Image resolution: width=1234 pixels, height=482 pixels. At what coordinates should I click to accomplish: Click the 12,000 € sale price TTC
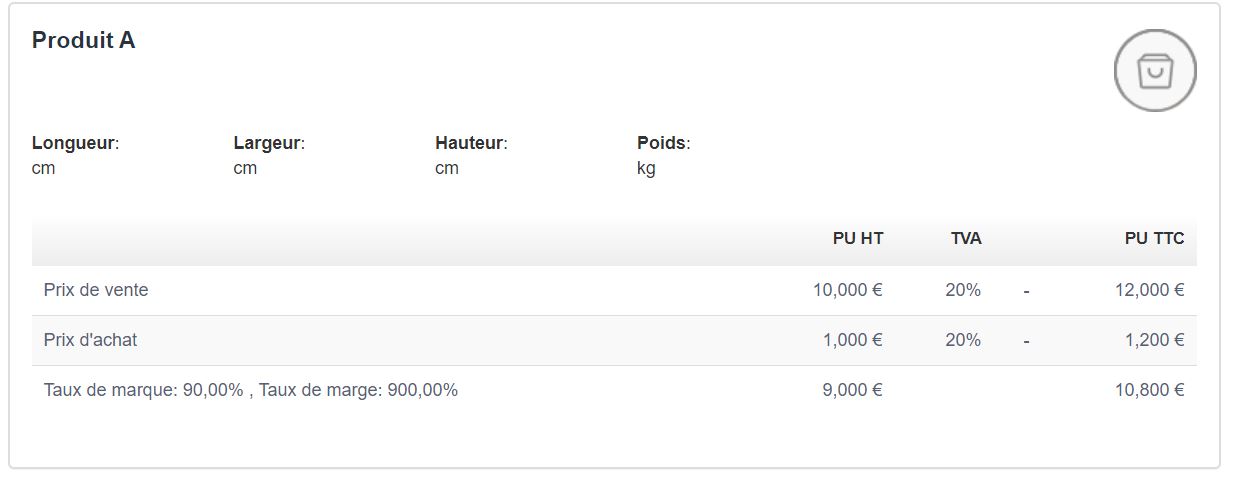click(1150, 290)
